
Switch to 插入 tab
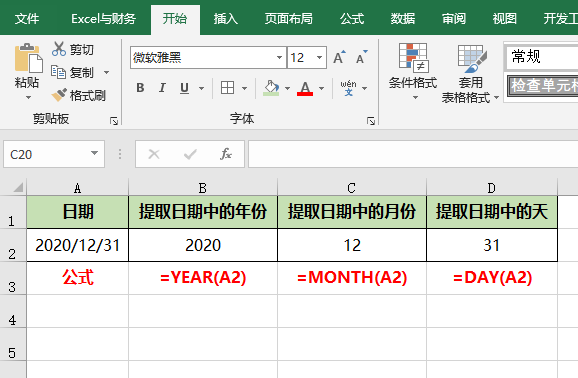[226, 18]
